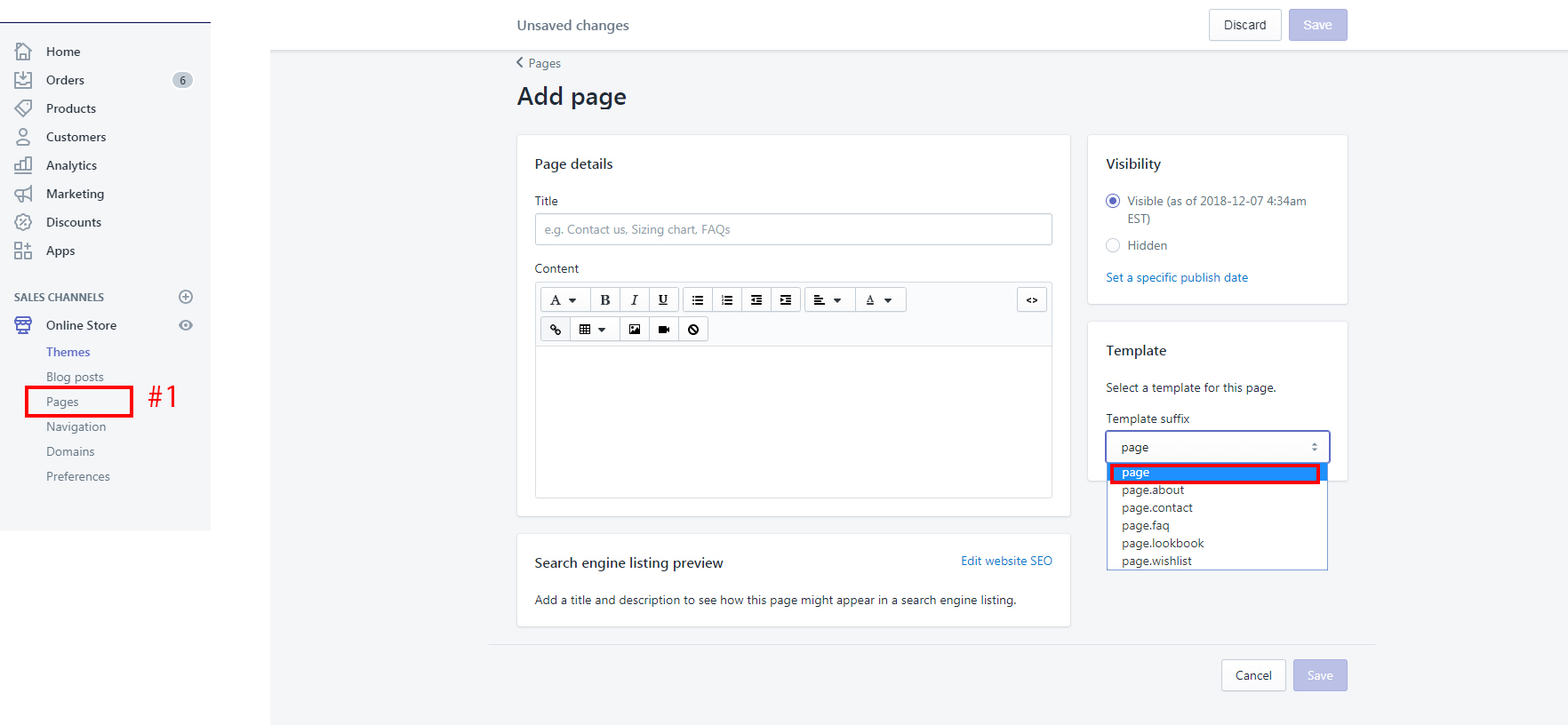Image resolution: width=1568 pixels, height=725 pixels.
Task: Click the Discard button
Action: (1244, 25)
